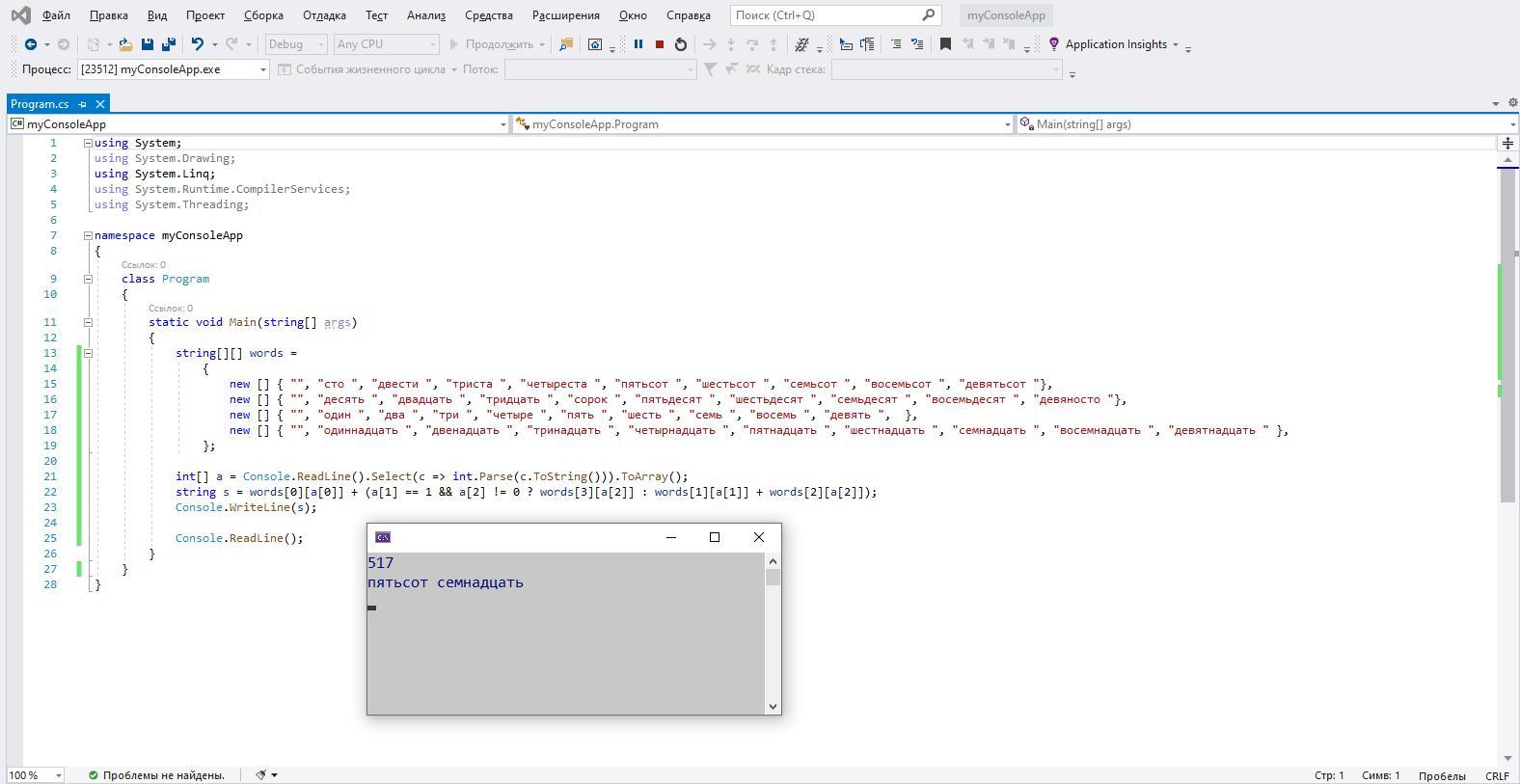
Task: Toggle bookmark on the current line
Action: coord(945,44)
